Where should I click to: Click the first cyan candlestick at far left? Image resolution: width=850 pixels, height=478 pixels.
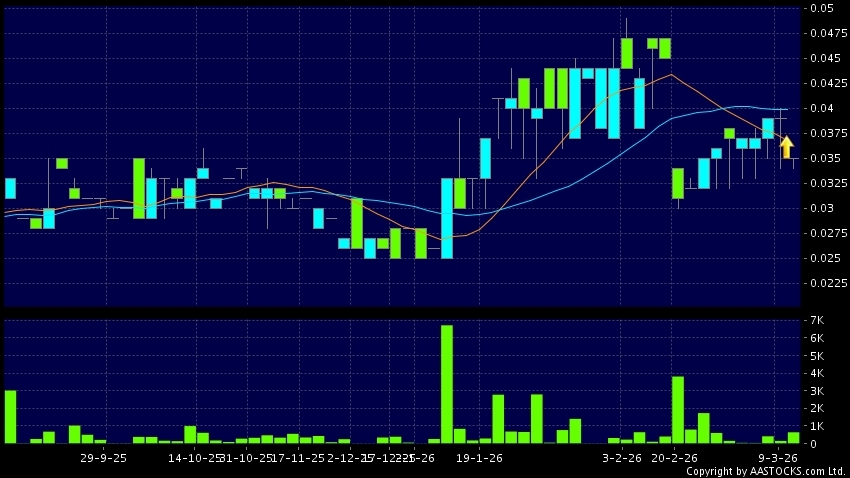click(x=10, y=189)
